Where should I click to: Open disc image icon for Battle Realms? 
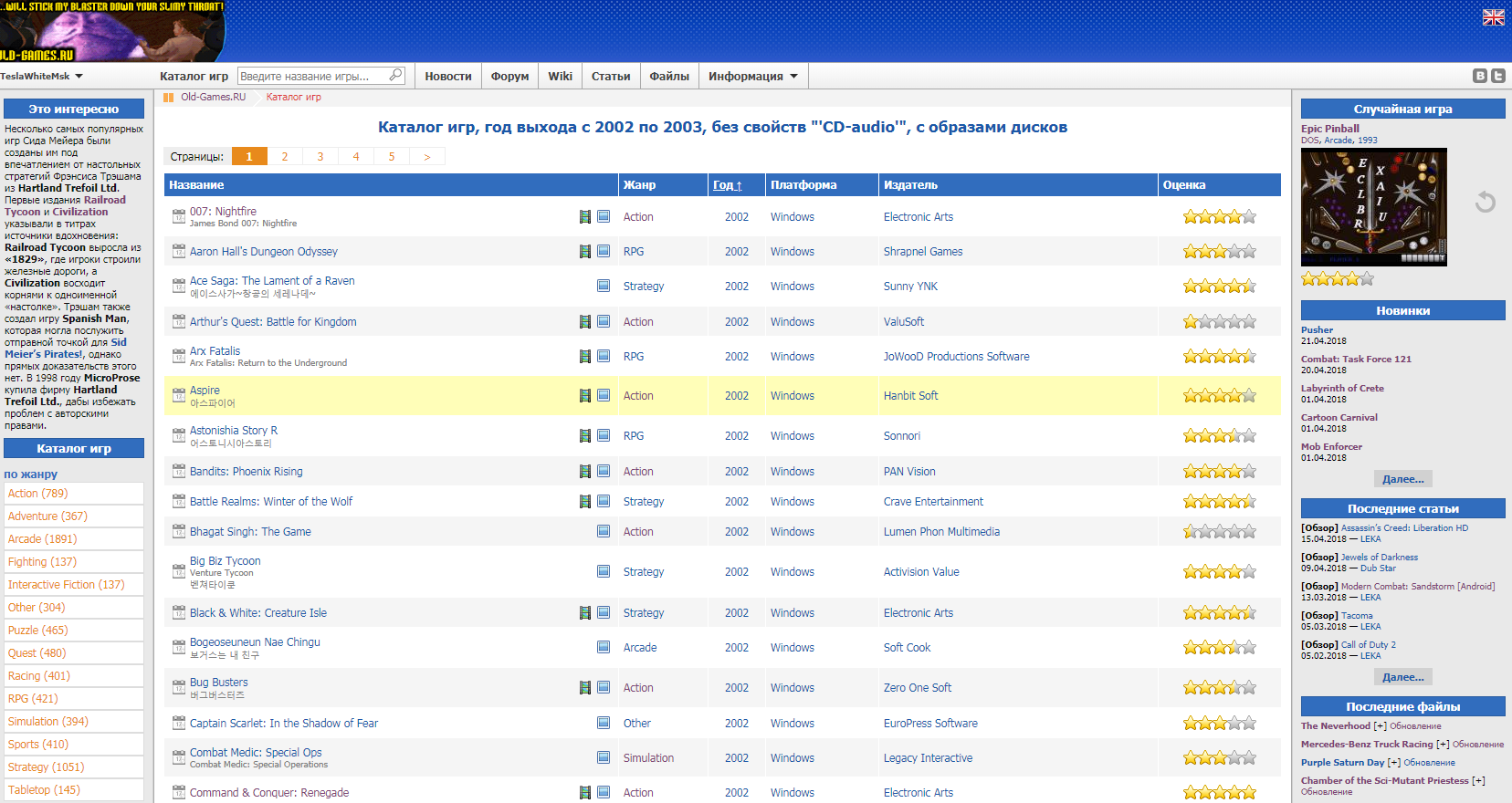pyautogui.click(x=604, y=501)
